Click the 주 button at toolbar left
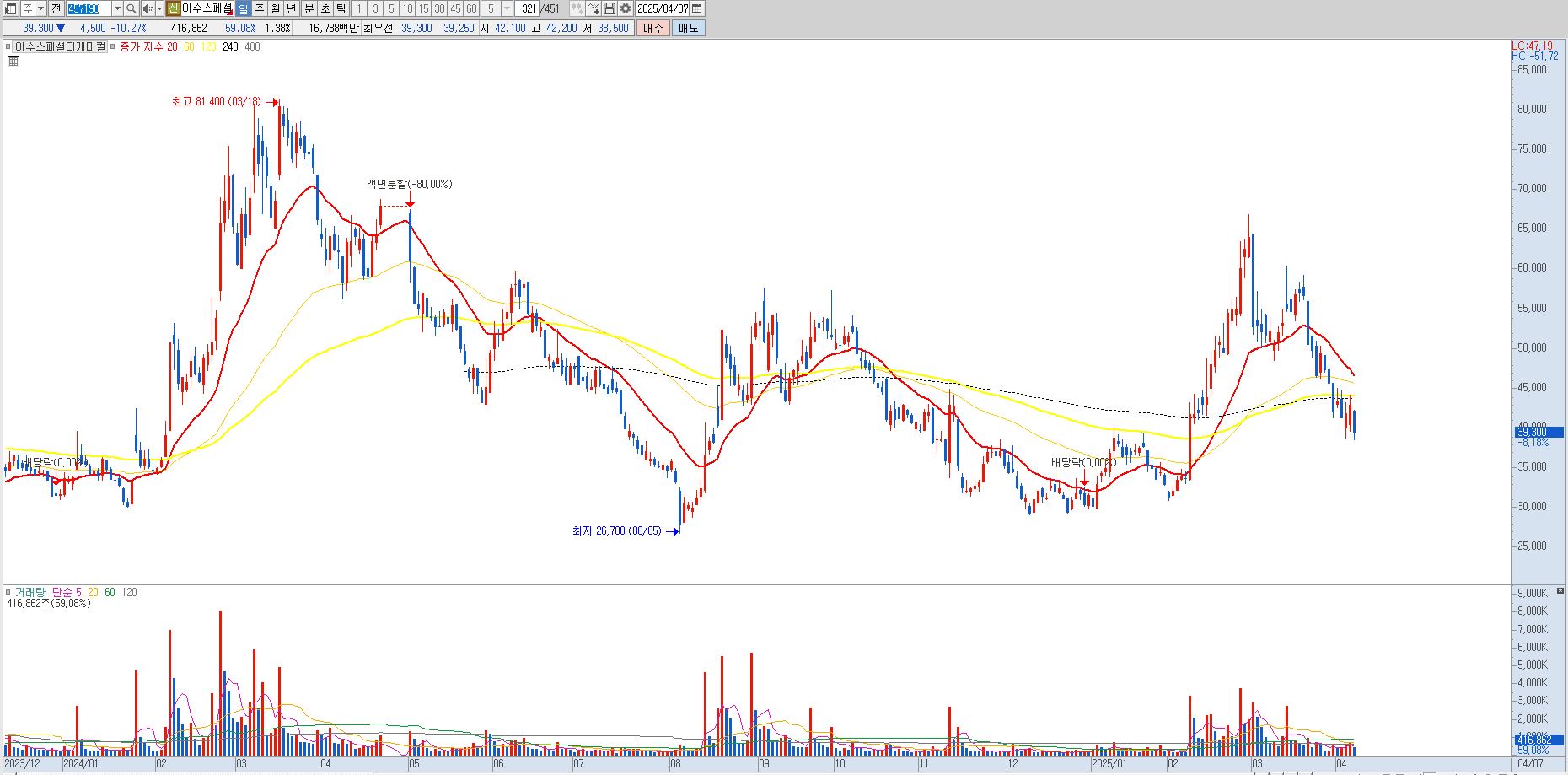Image resolution: width=1568 pixels, height=775 pixels. pos(27,8)
